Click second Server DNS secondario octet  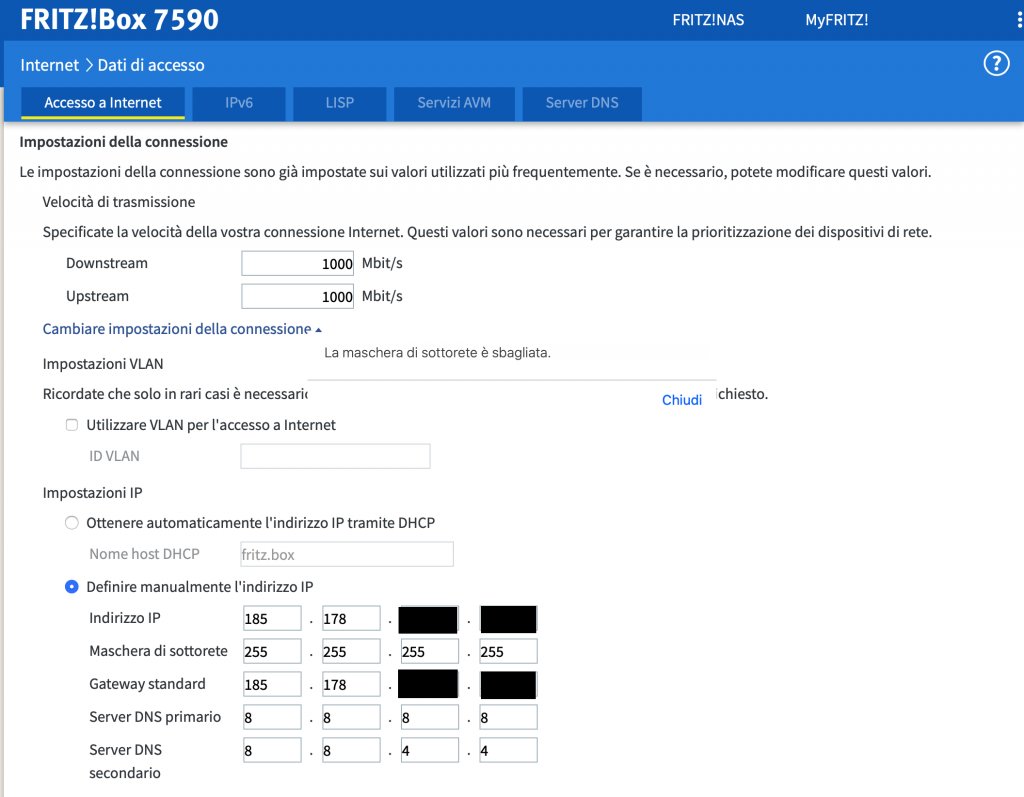[x=351, y=750]
